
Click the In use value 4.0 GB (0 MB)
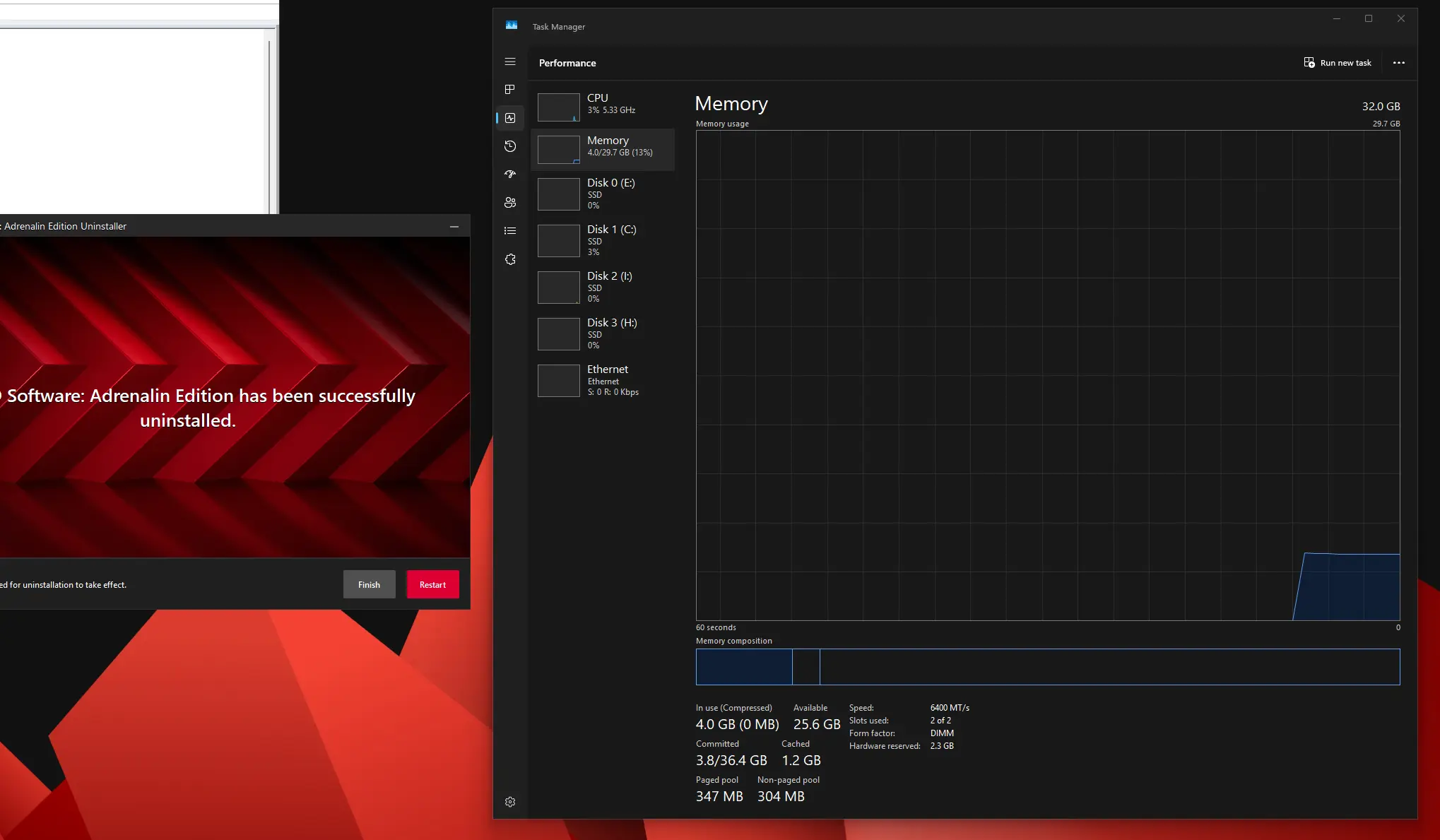click(x=737, y=724)
